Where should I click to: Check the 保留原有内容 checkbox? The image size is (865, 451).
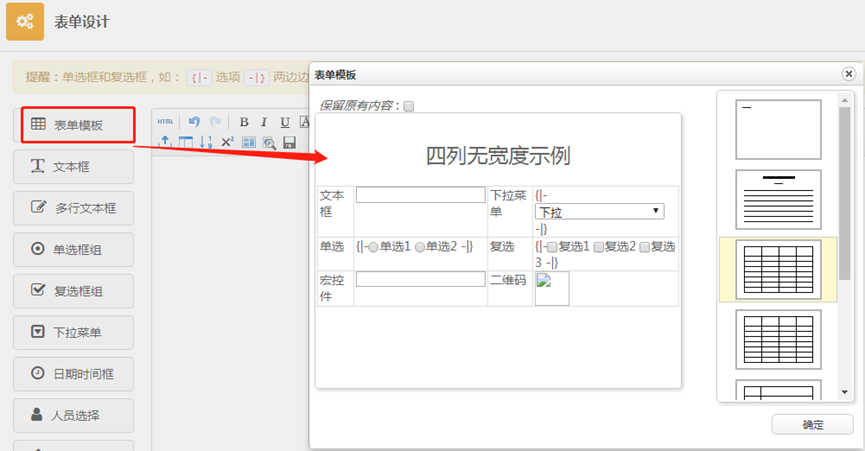[409, 106]
